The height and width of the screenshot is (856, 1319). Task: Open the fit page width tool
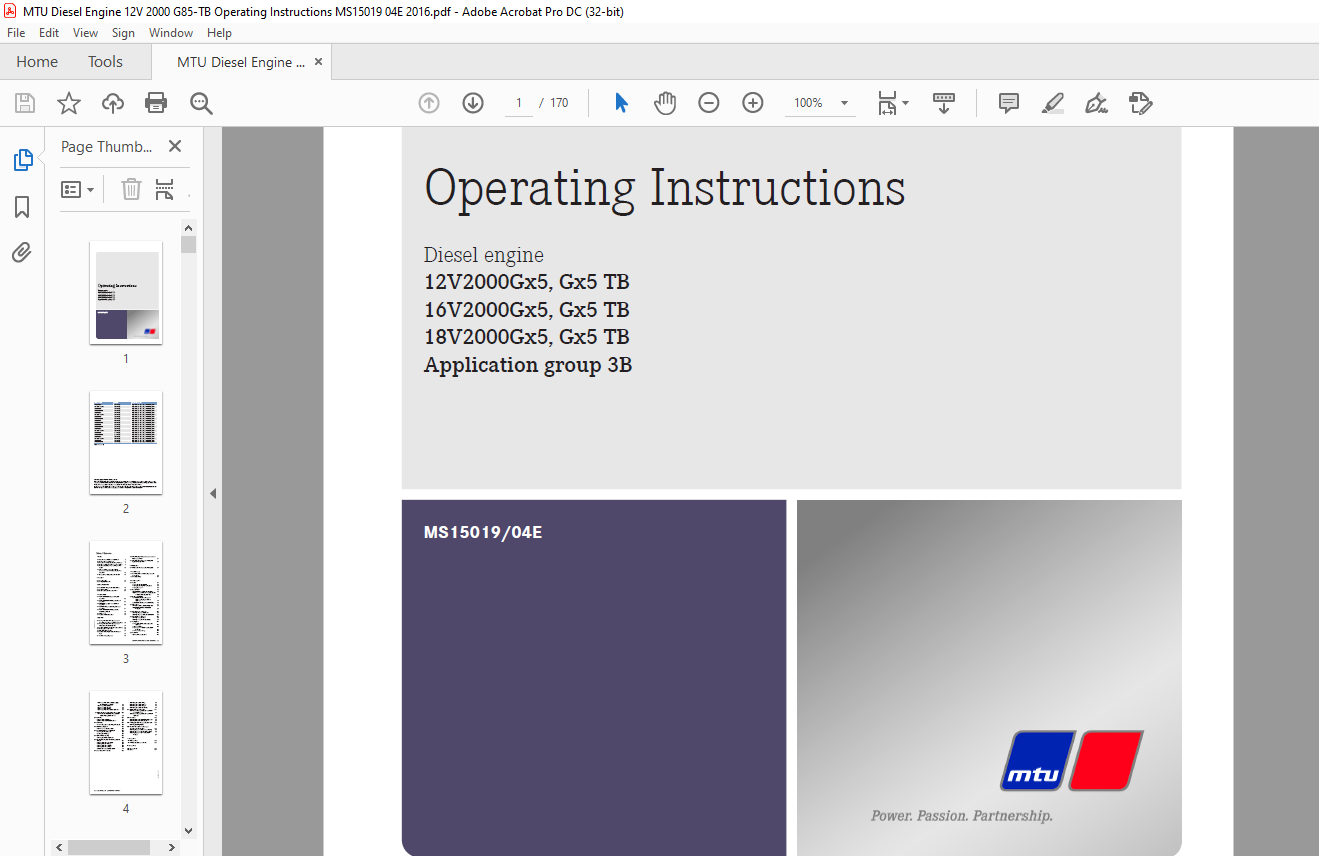click(x=886, y=103)
